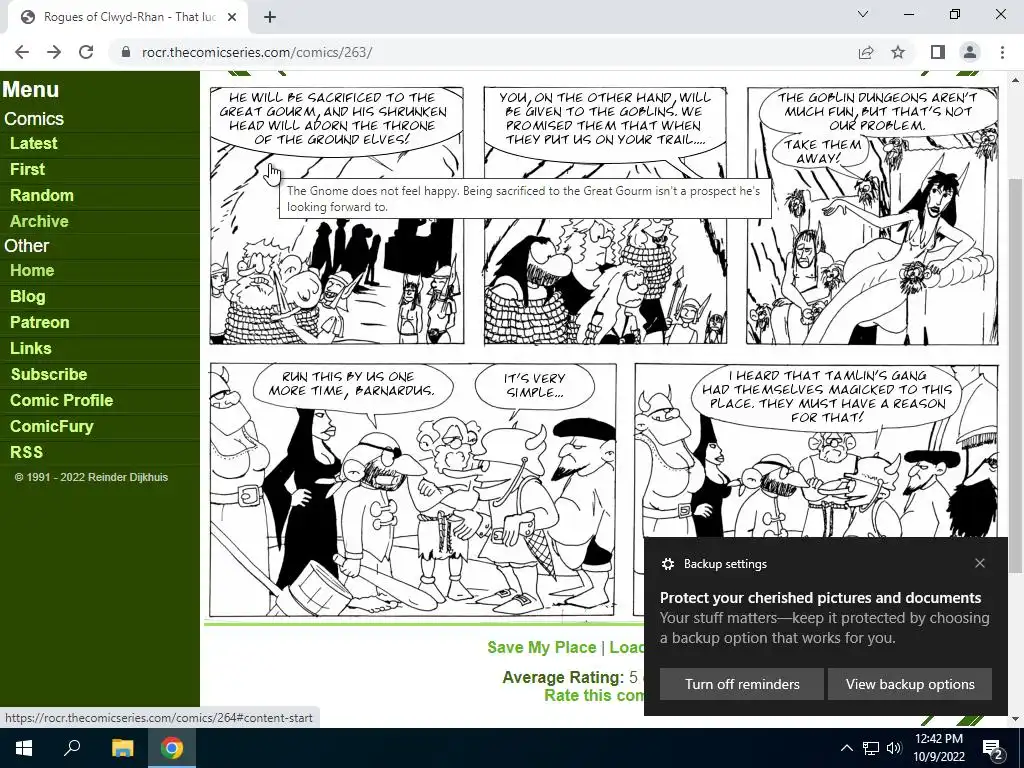Bookmark this page with star
1024x768 pixels.
(x=898, y=52)
